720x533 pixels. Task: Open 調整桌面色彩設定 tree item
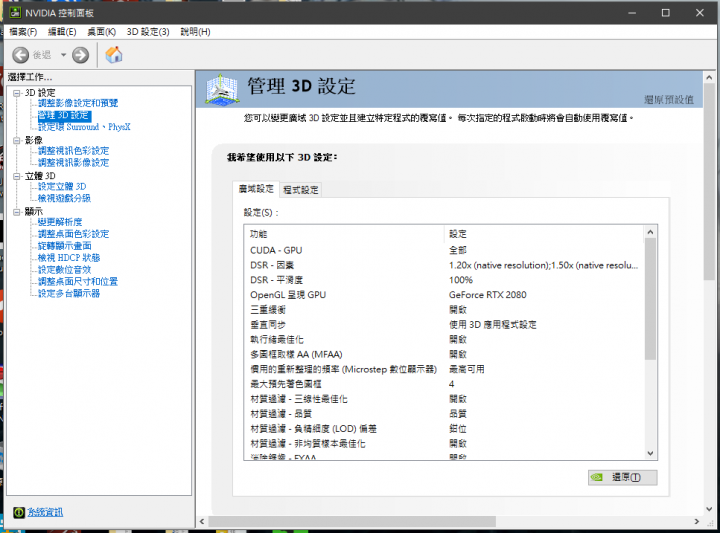(73, 235)
